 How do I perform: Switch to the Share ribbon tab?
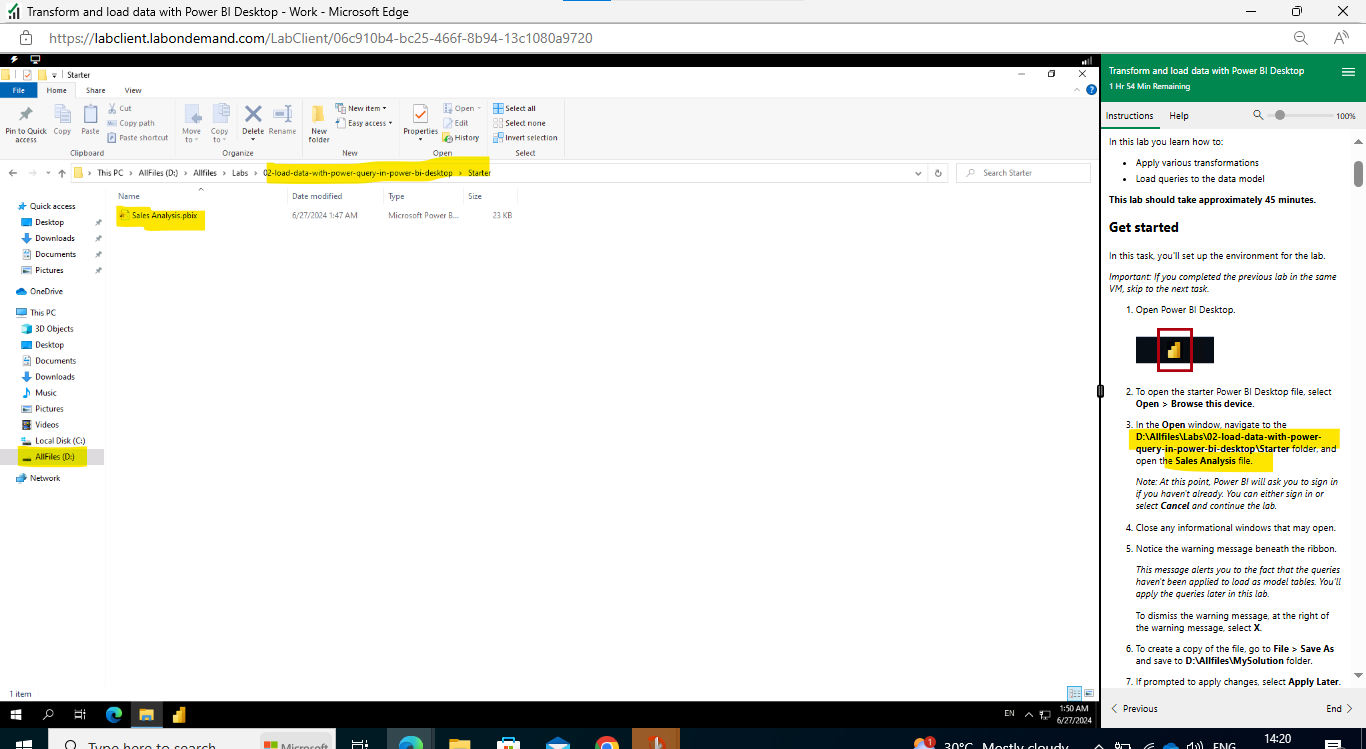pos(95,90)
